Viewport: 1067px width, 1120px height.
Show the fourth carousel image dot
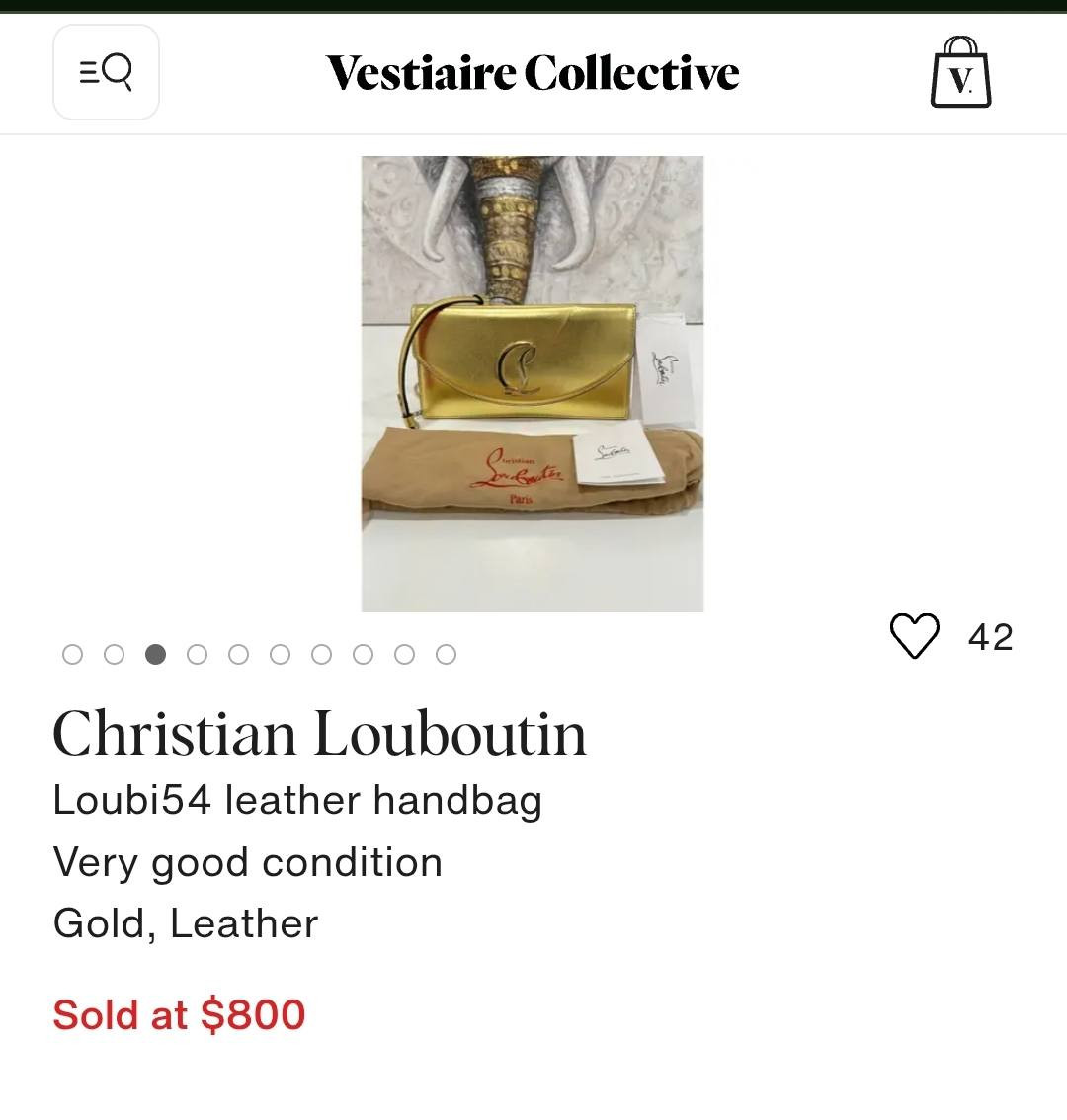[197, 654]
